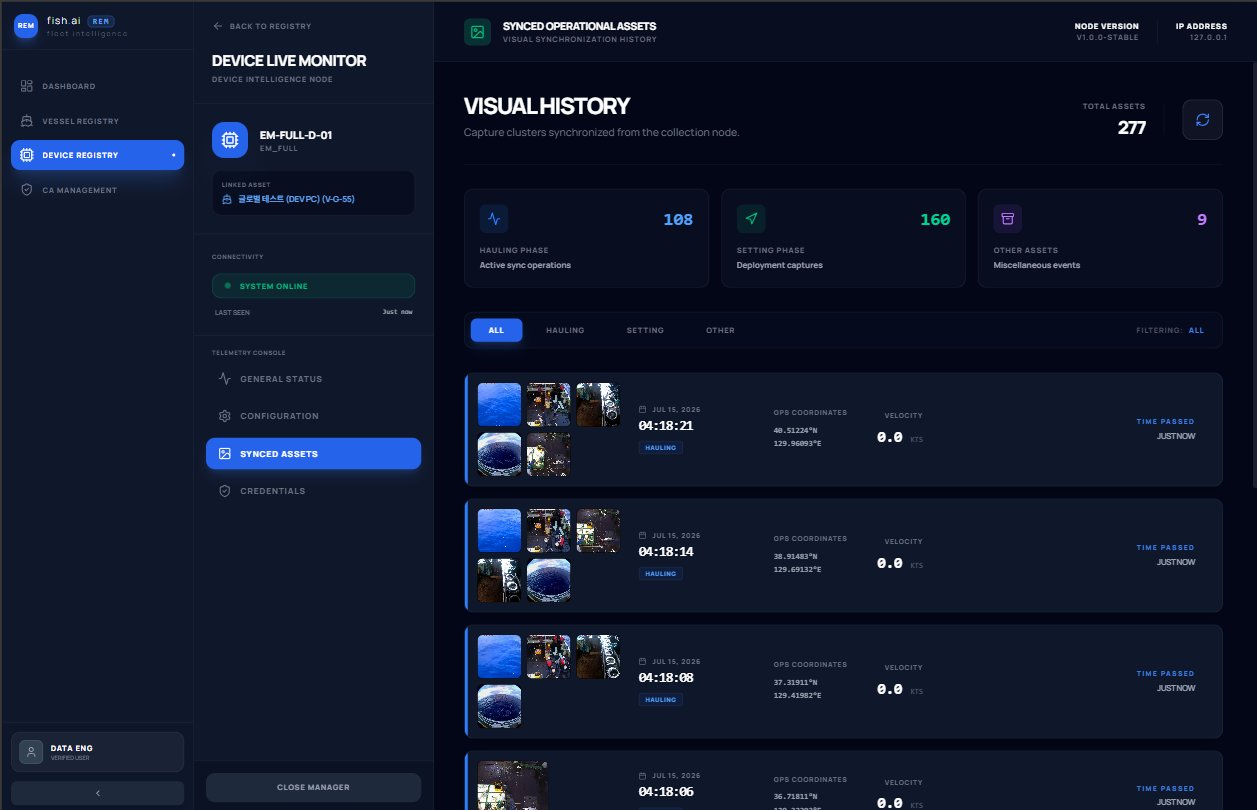Filter assets by HAULING
Image resolution: width=1257 pixels, height=810 pixels.
click(x=565, y=330)
